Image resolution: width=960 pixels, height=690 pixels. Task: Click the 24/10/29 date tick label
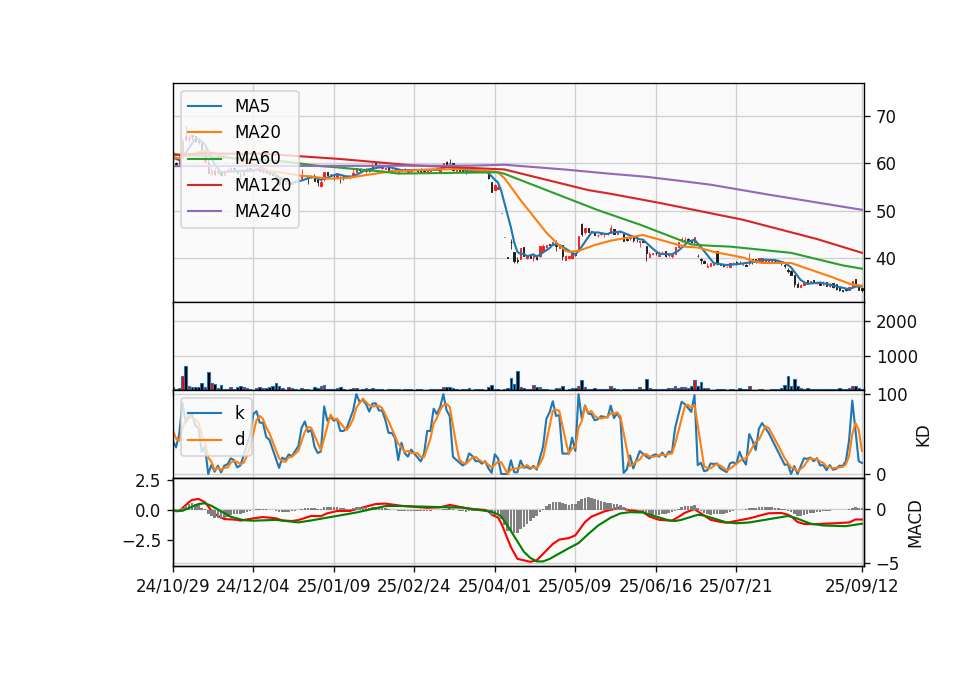point(173,586)
